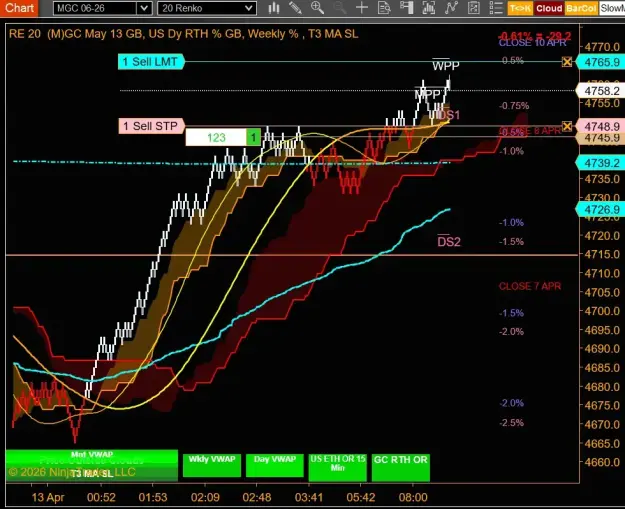Click the 03:41 time axis label

tap(309, 497)
